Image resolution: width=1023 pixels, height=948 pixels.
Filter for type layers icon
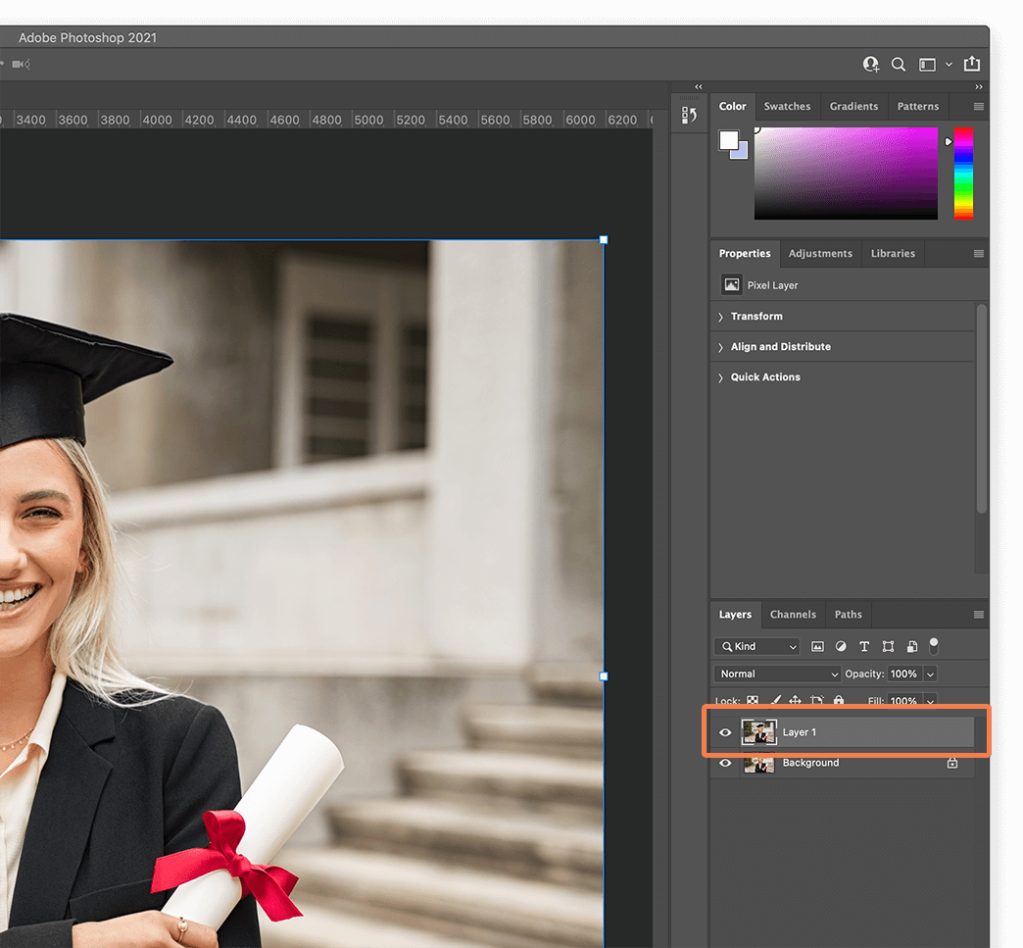click(x=864, y=647)
